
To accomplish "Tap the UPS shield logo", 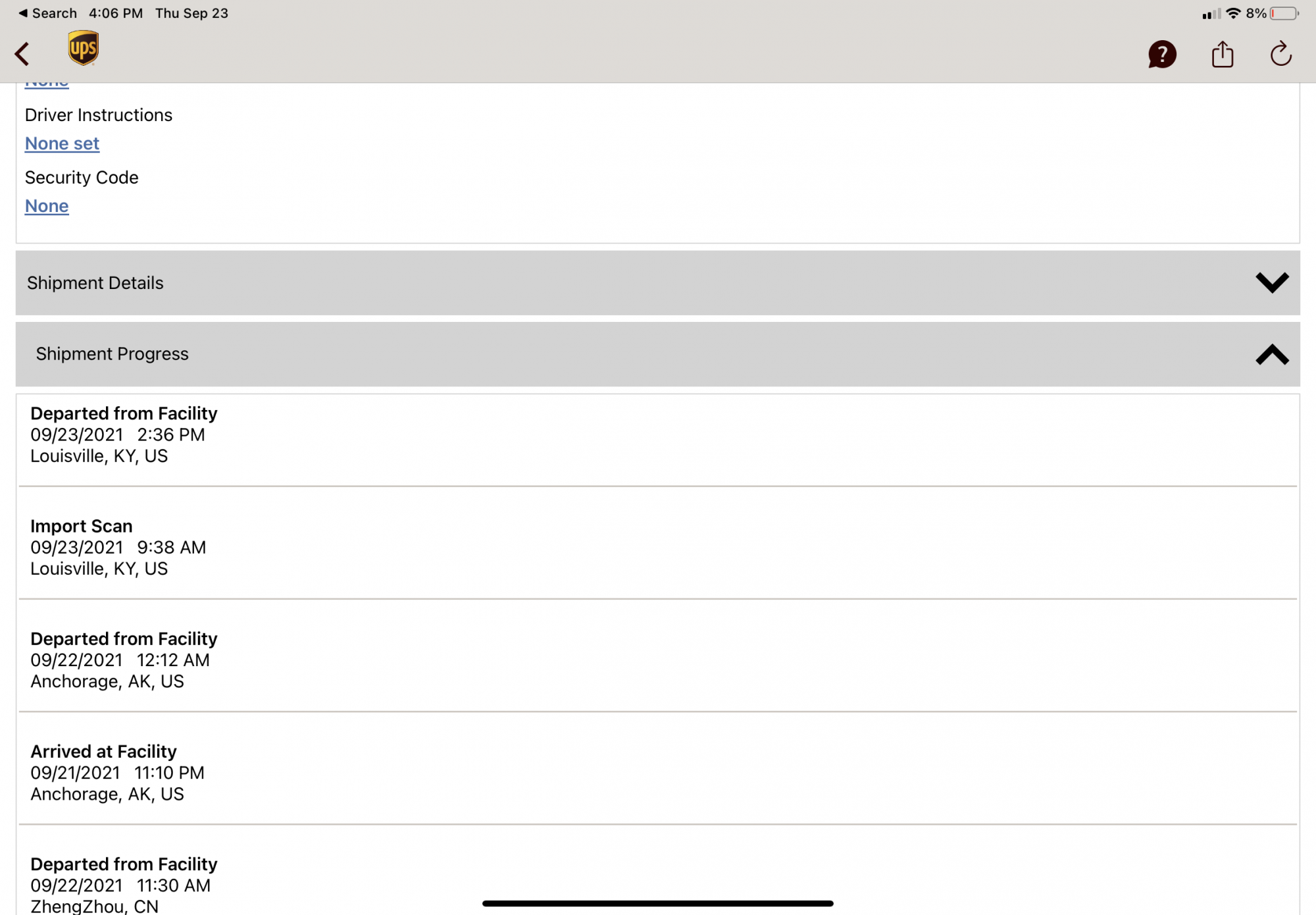I will point(84,48).
